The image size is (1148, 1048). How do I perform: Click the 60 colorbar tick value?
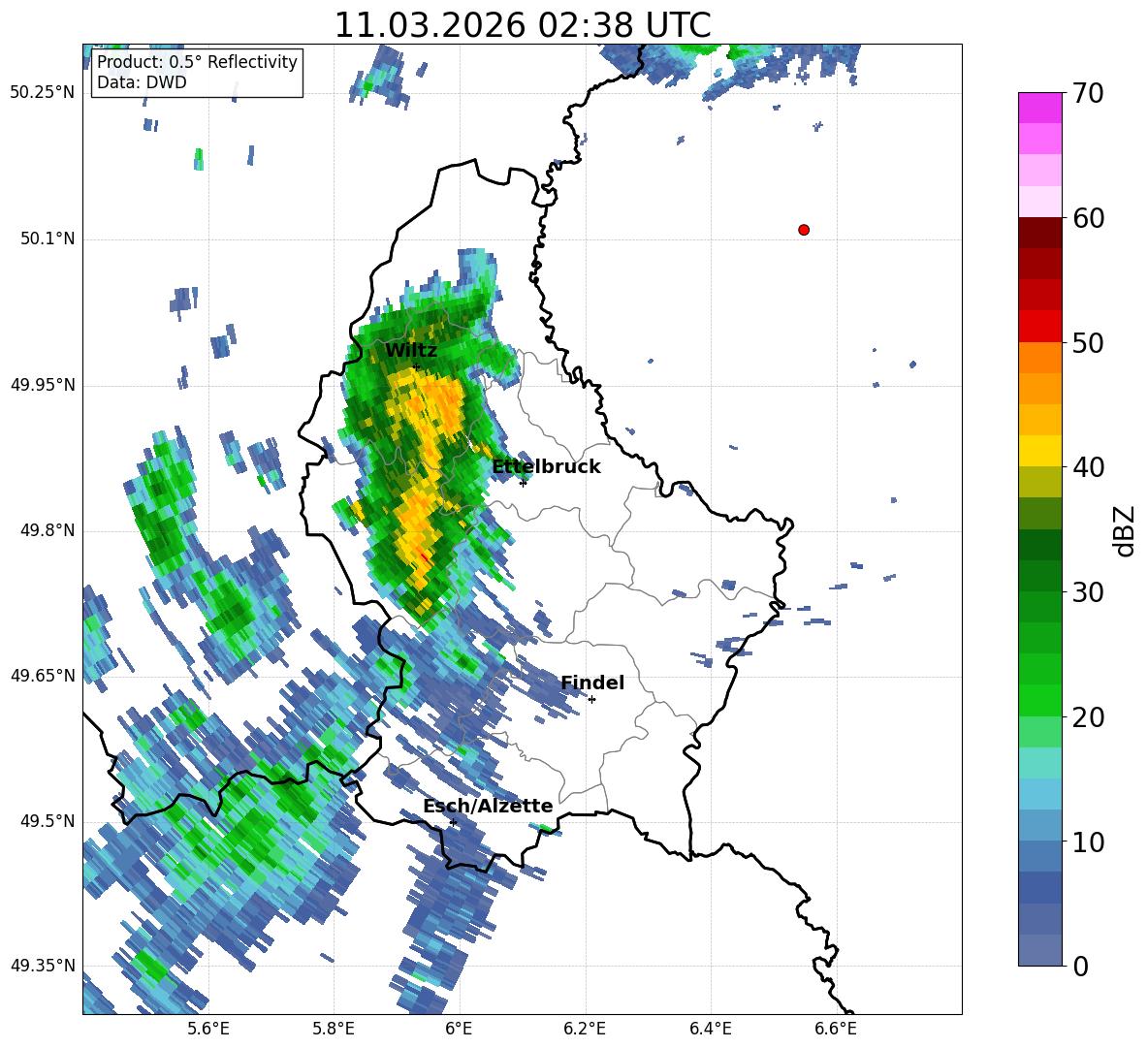pos(1087,218)
